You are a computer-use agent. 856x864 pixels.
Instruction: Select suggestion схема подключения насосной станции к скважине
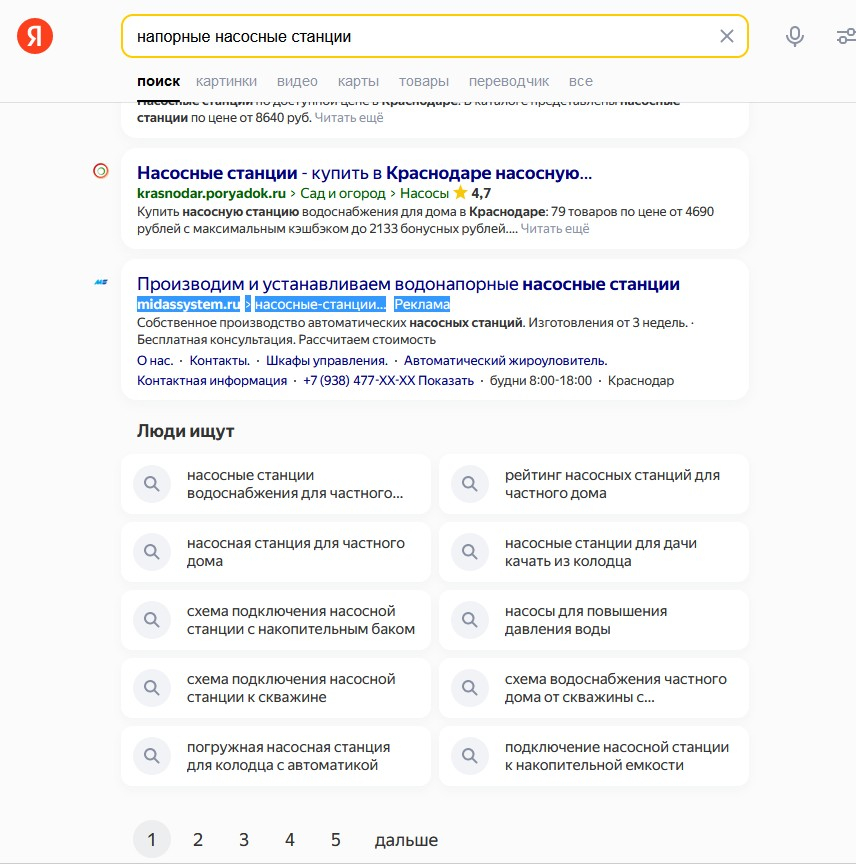276,688
